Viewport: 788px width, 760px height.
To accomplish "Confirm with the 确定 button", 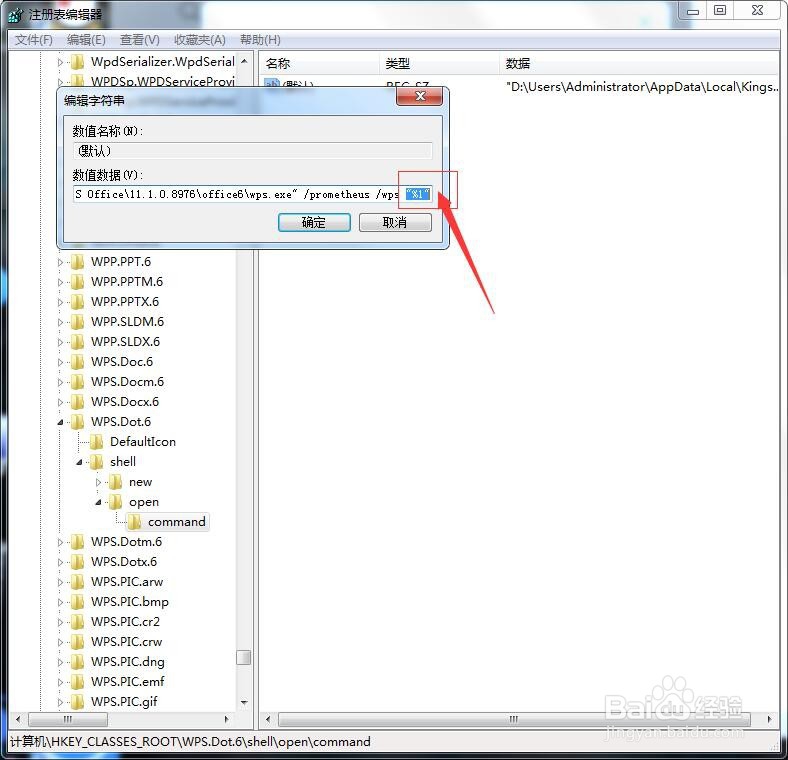I will (x=314, y=222).
